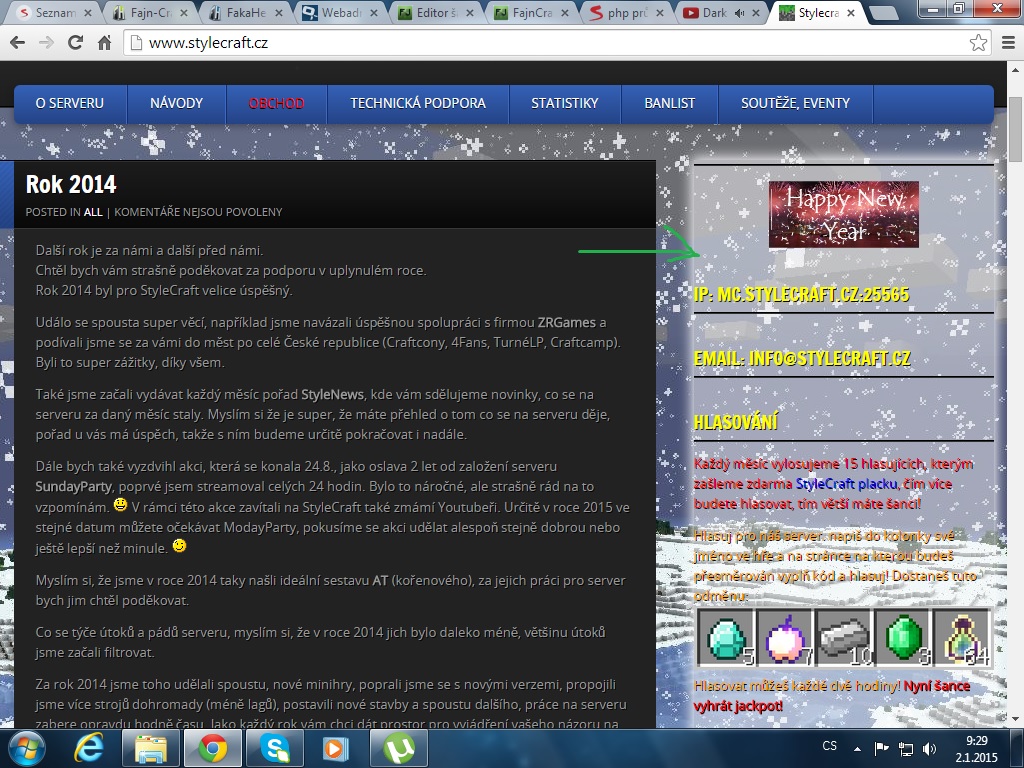This screenshot has width=1024, height=768.
Task: Open the media player taskbar icon
Action: tap(336, 748)
